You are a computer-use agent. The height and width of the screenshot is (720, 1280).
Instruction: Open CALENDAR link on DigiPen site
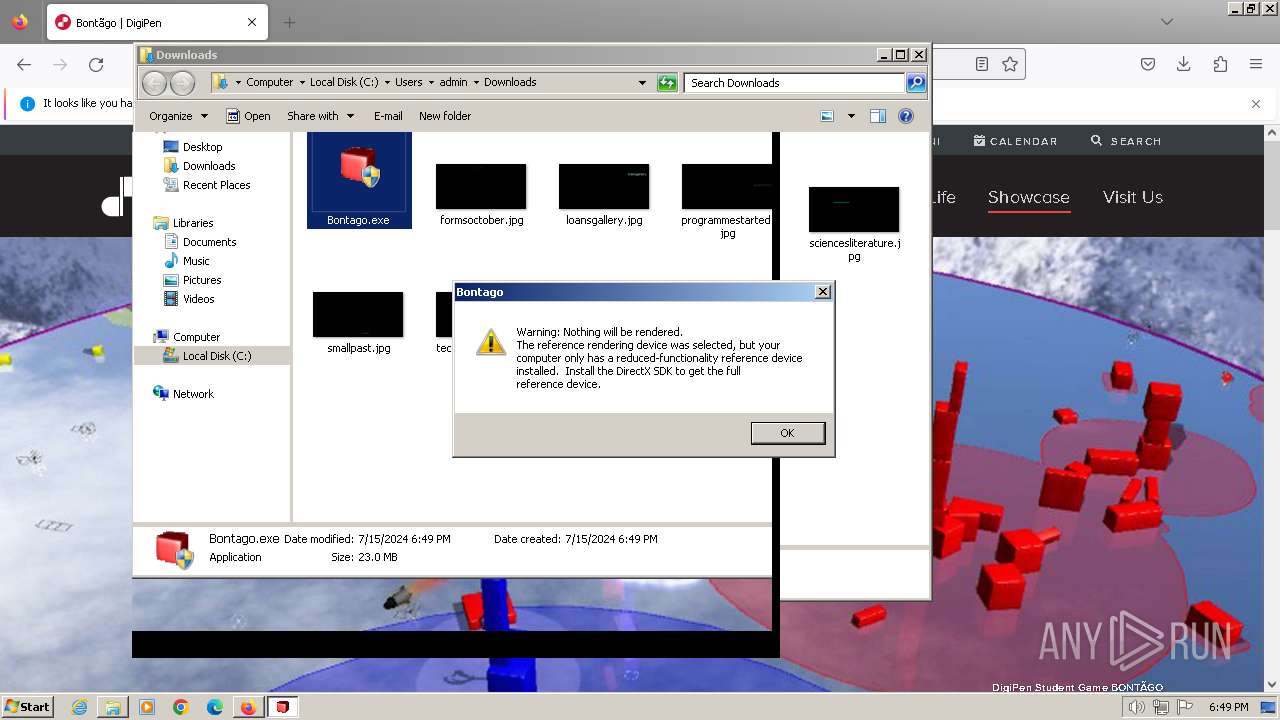[x=1015, y=141]
